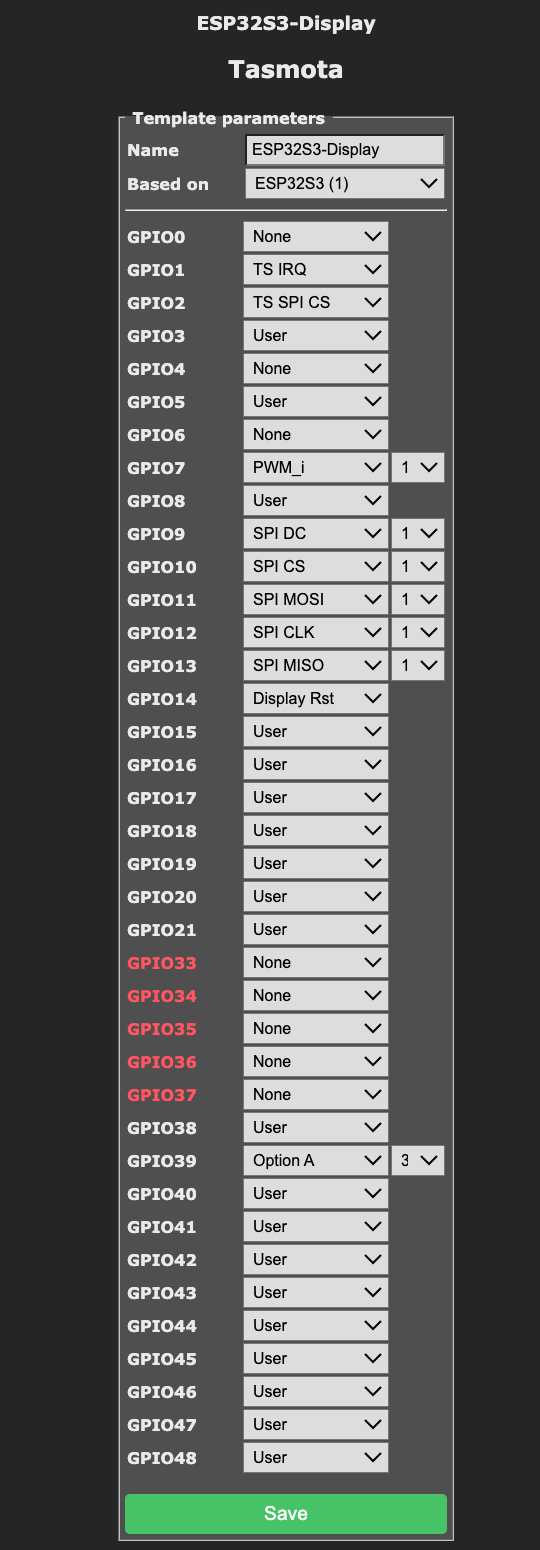Click the green Save button
Viewport: 540px width, 1550px height.
[x=286, y=1514]
